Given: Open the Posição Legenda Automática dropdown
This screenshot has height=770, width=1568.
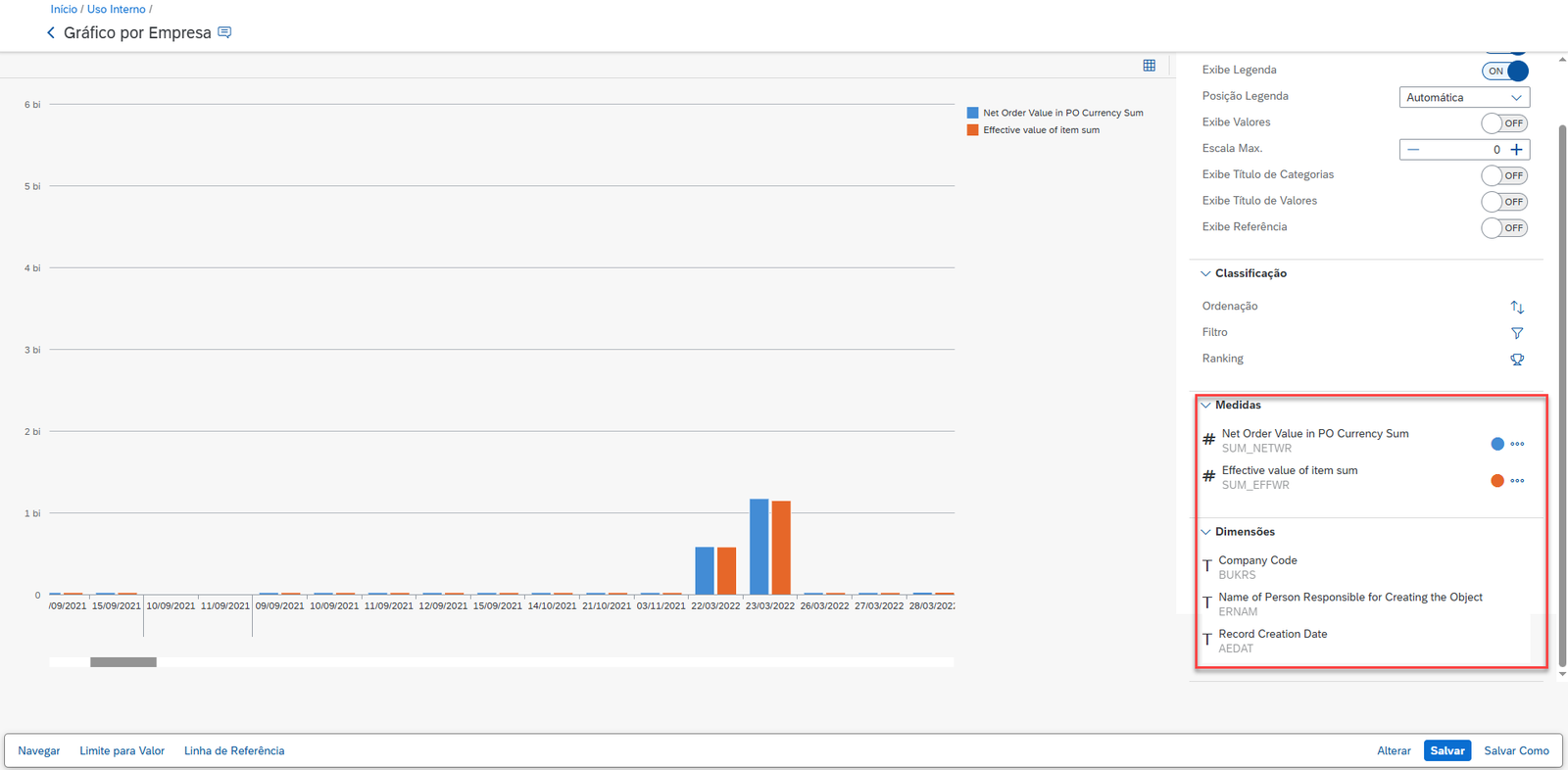Looking at the screenshot, I should click(1464, 97).
